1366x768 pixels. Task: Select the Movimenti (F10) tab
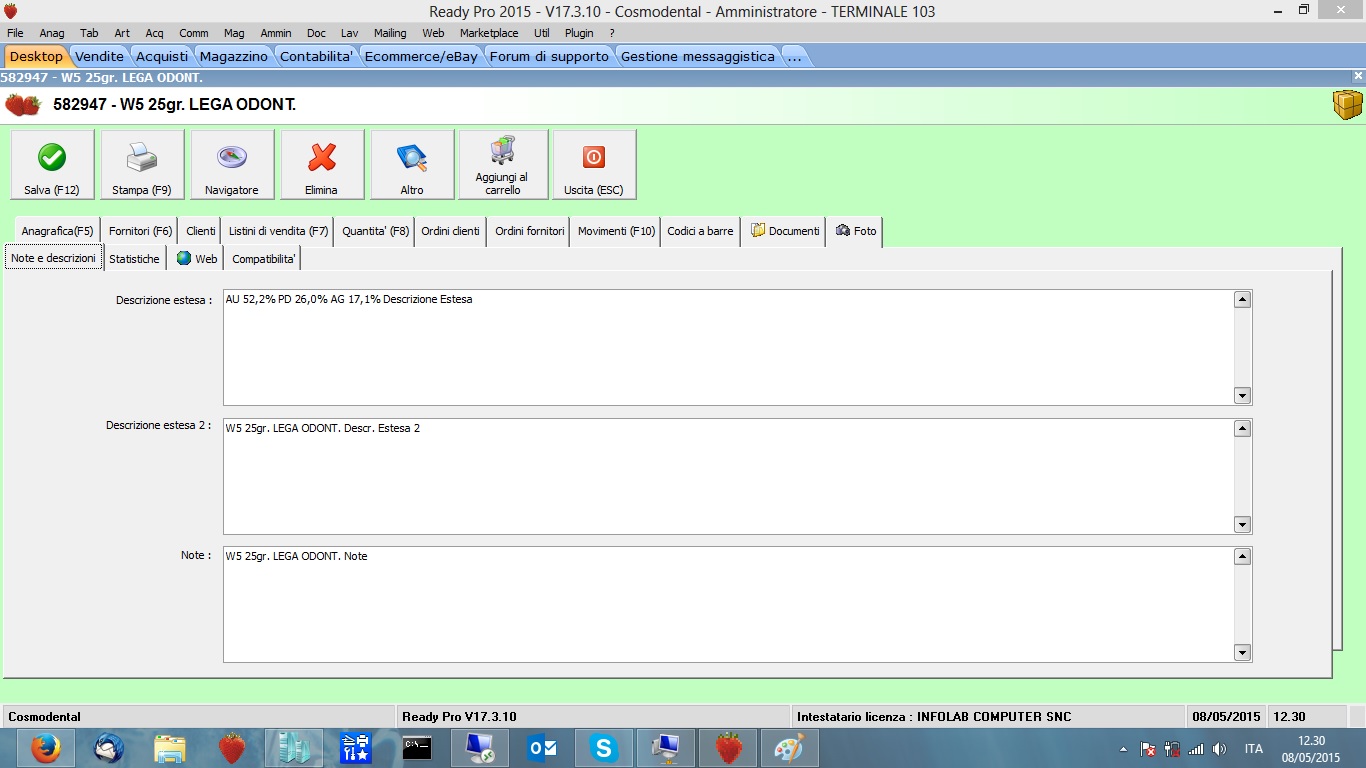[x=616, y=231]
